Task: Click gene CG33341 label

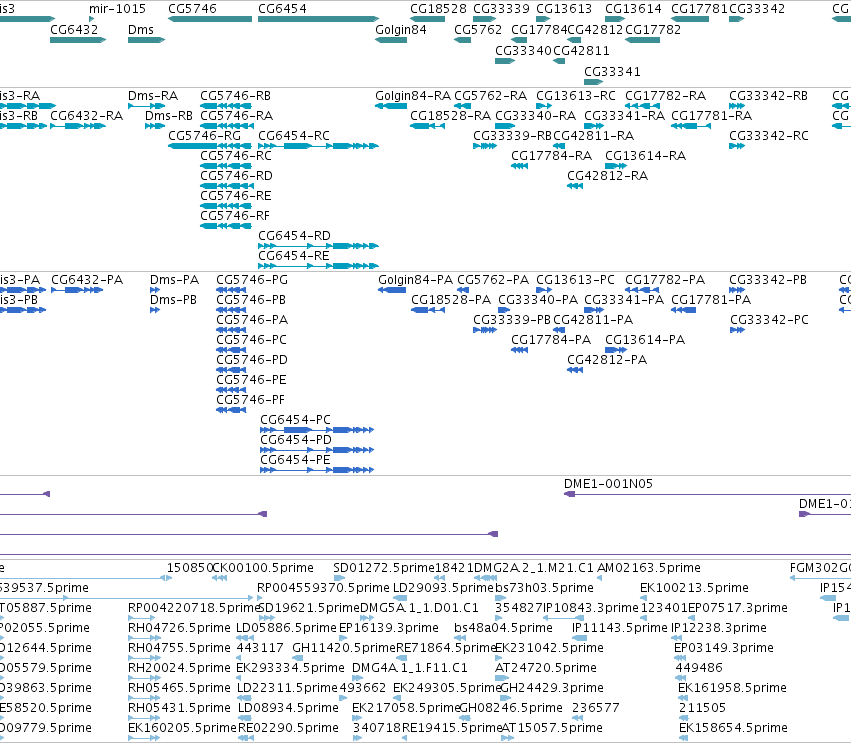Action: tap(612, 72)
